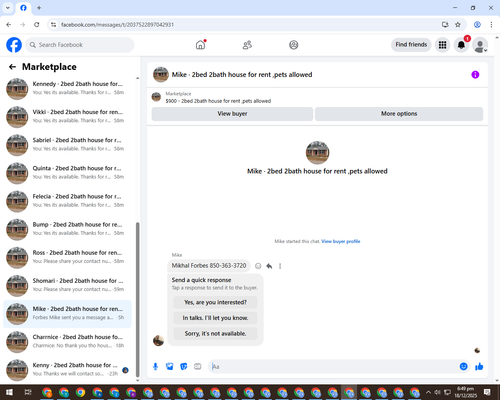
Task: Open the Quinta conversation
Action: (x=67, y=173)
